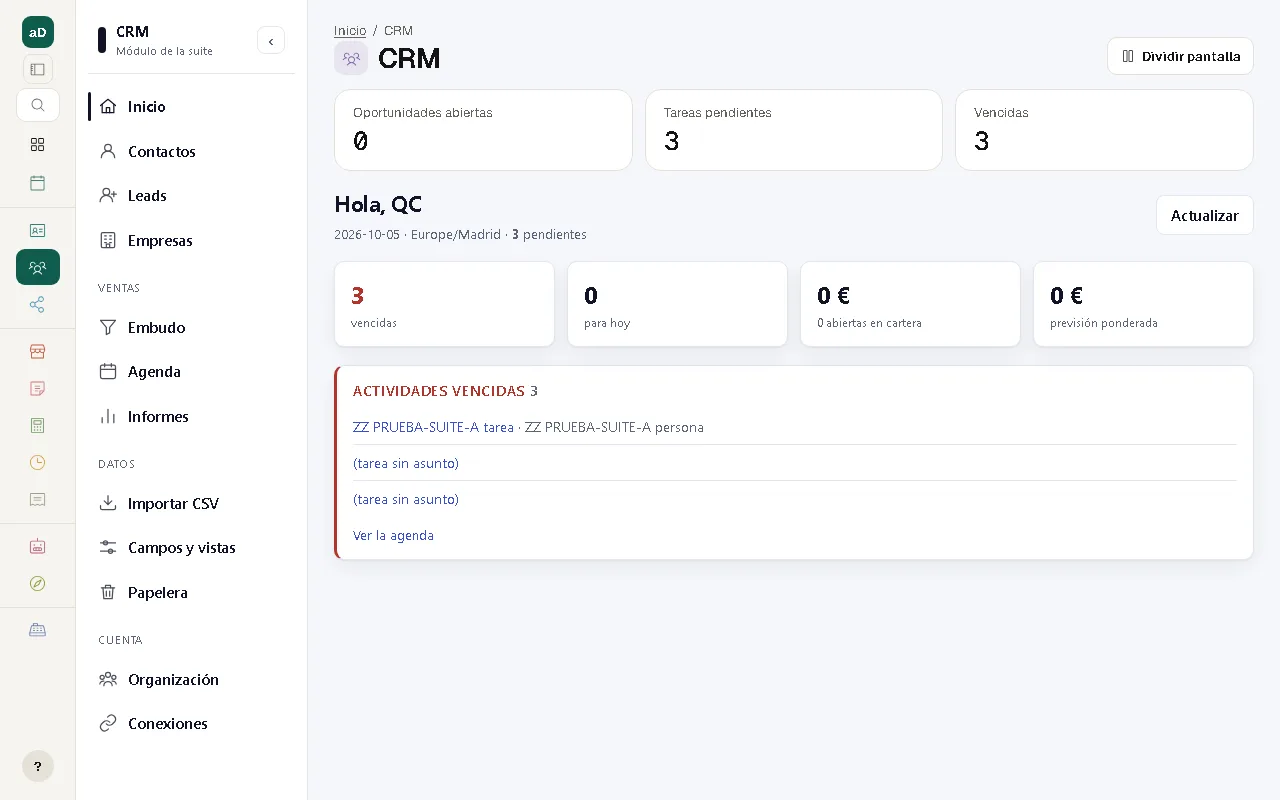
Task: Open Campos y vistas
Action: [191, 547]
